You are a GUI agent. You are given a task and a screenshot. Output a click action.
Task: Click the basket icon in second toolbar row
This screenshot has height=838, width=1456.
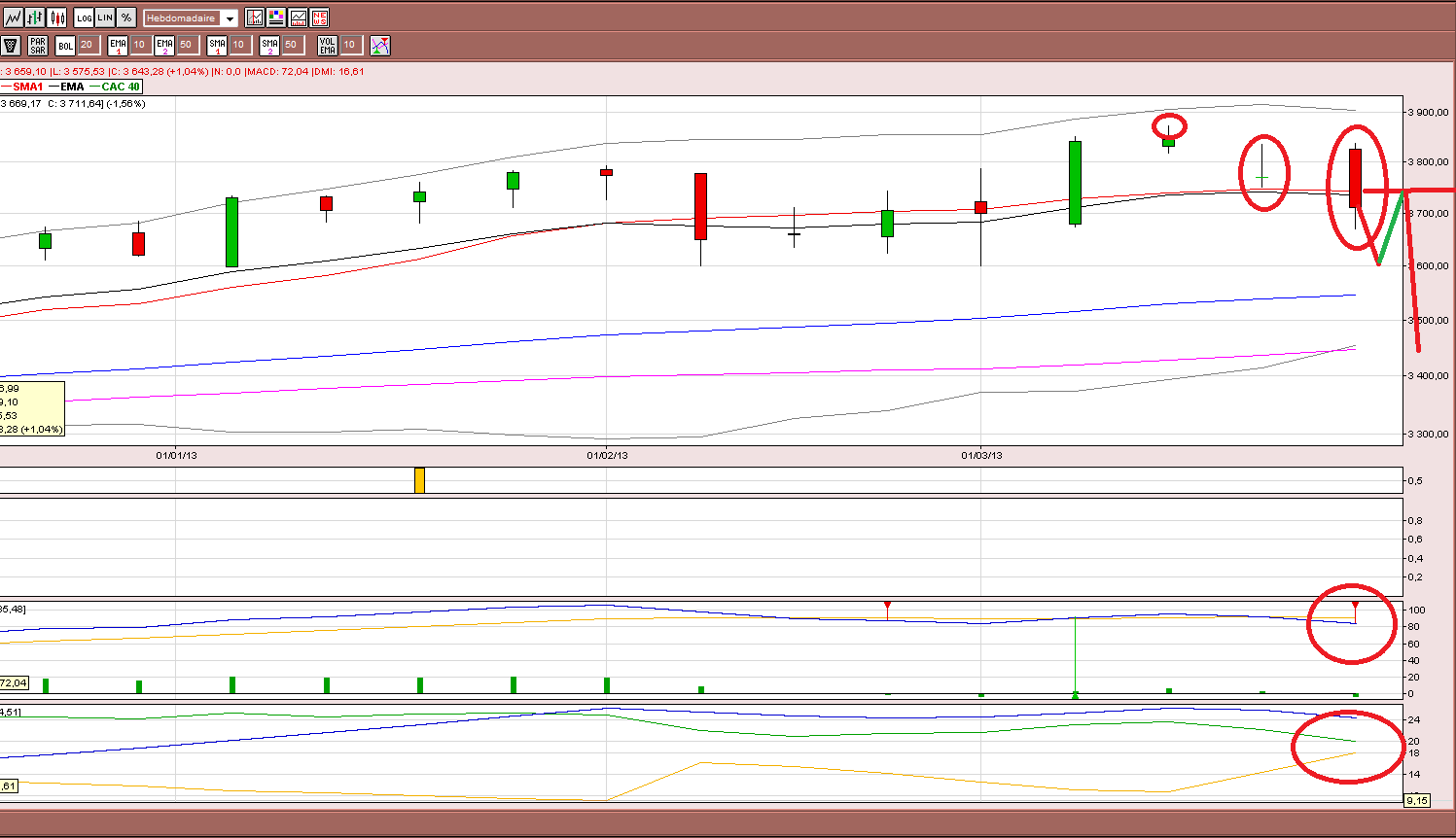click(11, 46)
